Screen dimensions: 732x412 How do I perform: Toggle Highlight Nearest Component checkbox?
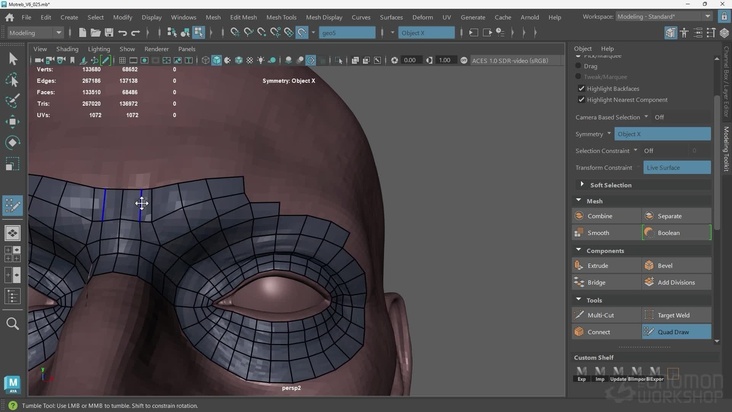tap(581, 99)
